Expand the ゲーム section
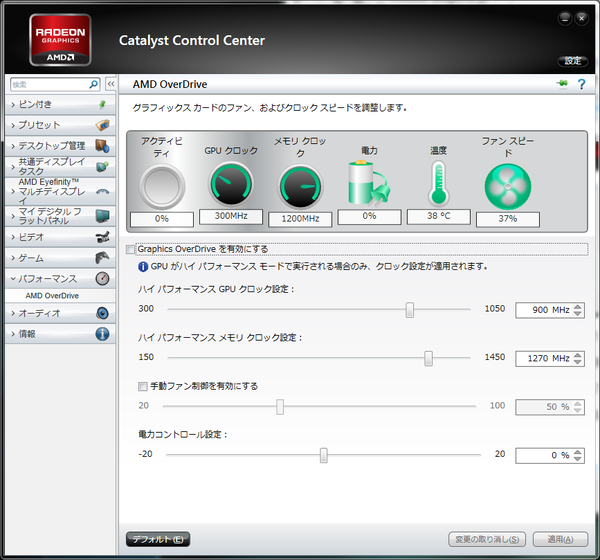600x560 pixels. point(13,258)
